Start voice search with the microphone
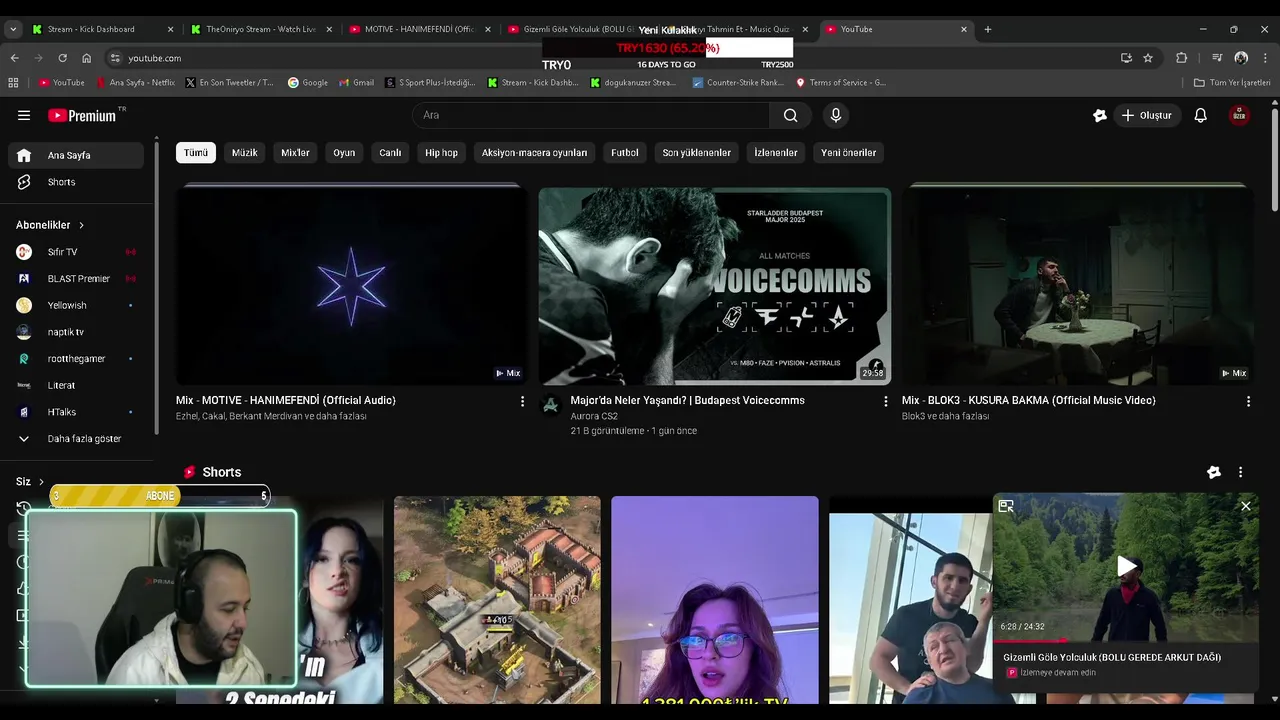 (836, 115)
